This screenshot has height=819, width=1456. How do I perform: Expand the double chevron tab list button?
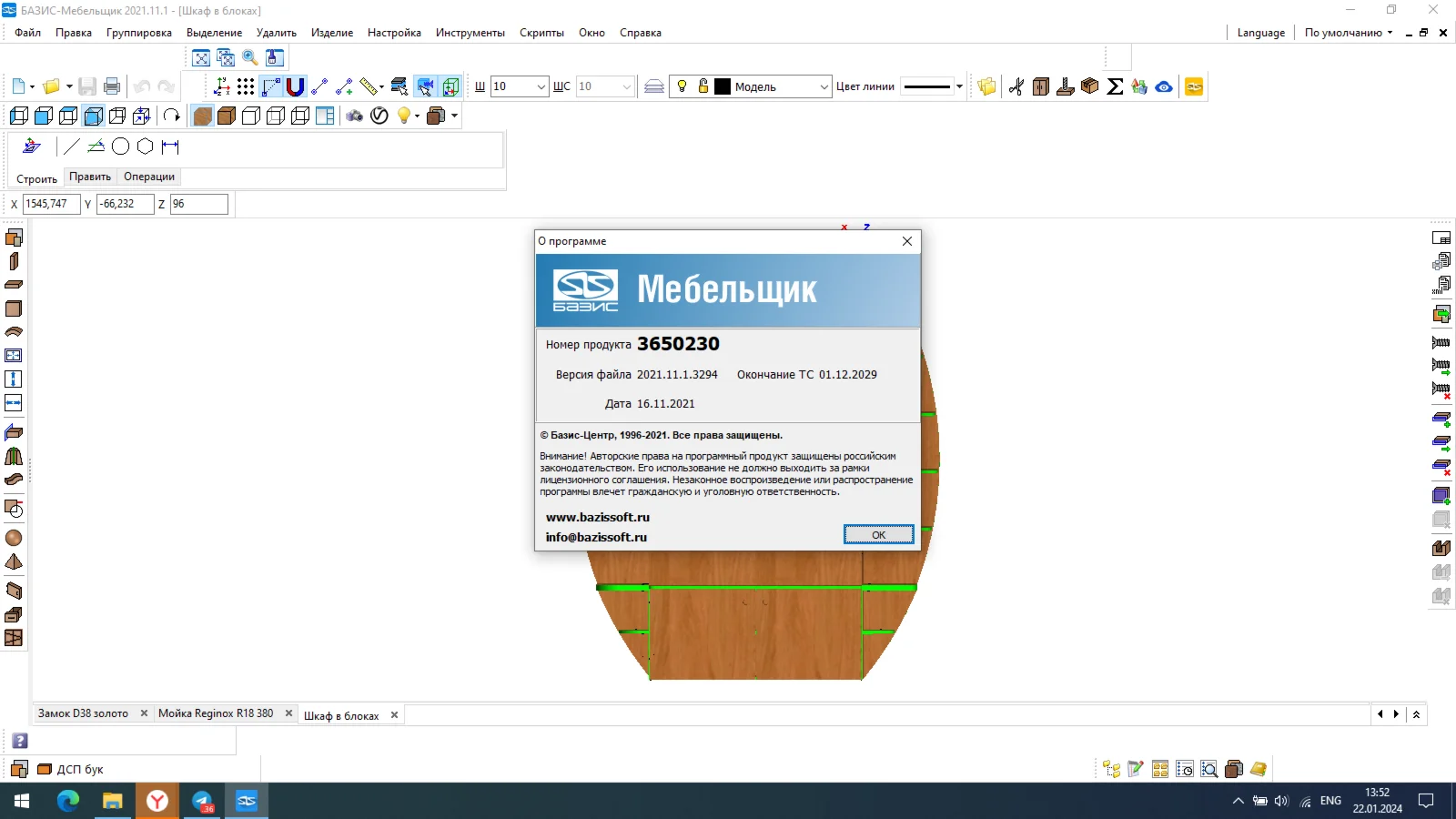[x=1416, y=714]
